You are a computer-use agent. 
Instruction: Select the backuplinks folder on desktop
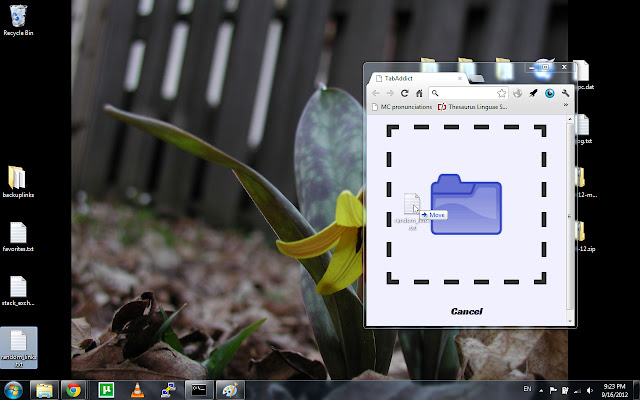[18, 182]
